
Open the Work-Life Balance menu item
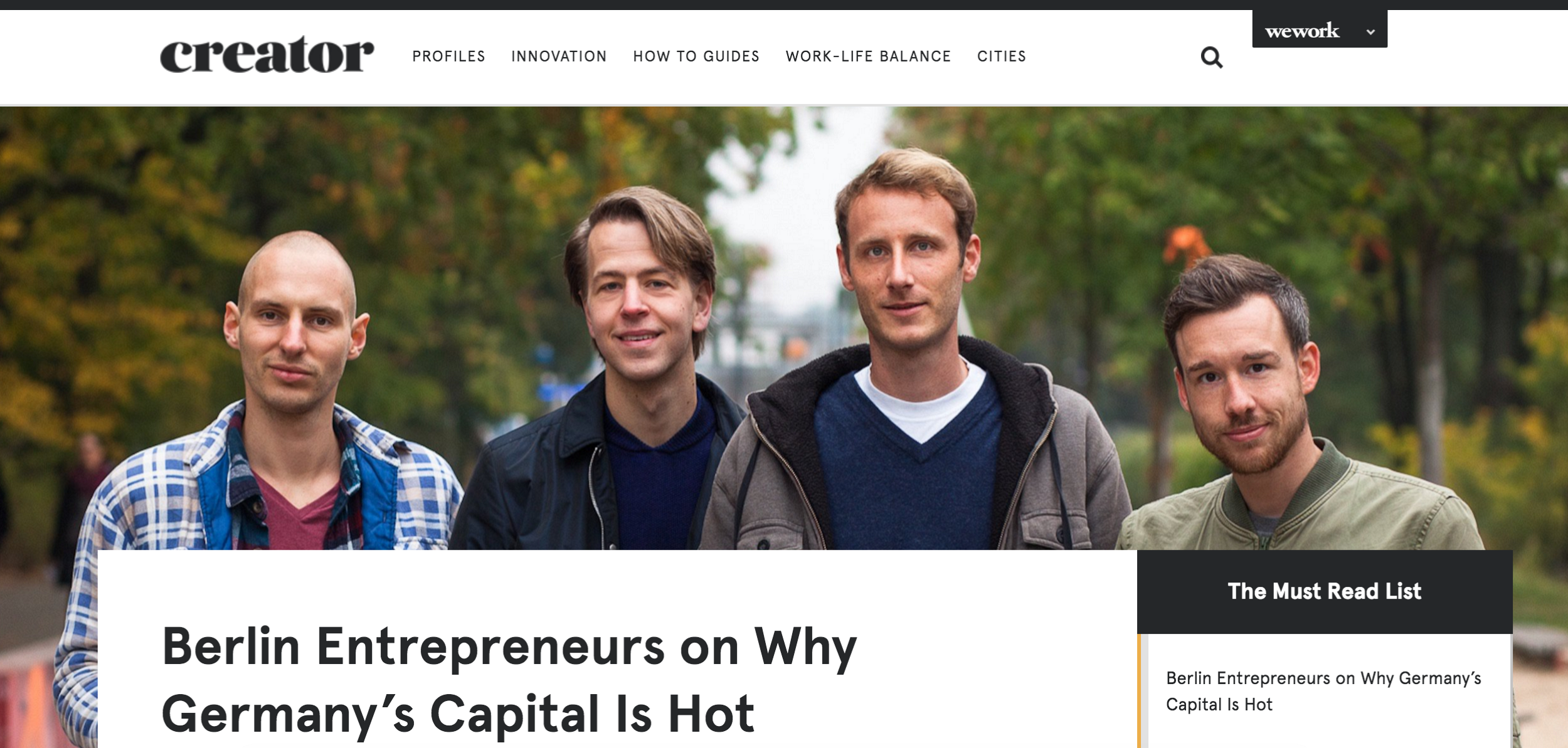coord(868,56)
